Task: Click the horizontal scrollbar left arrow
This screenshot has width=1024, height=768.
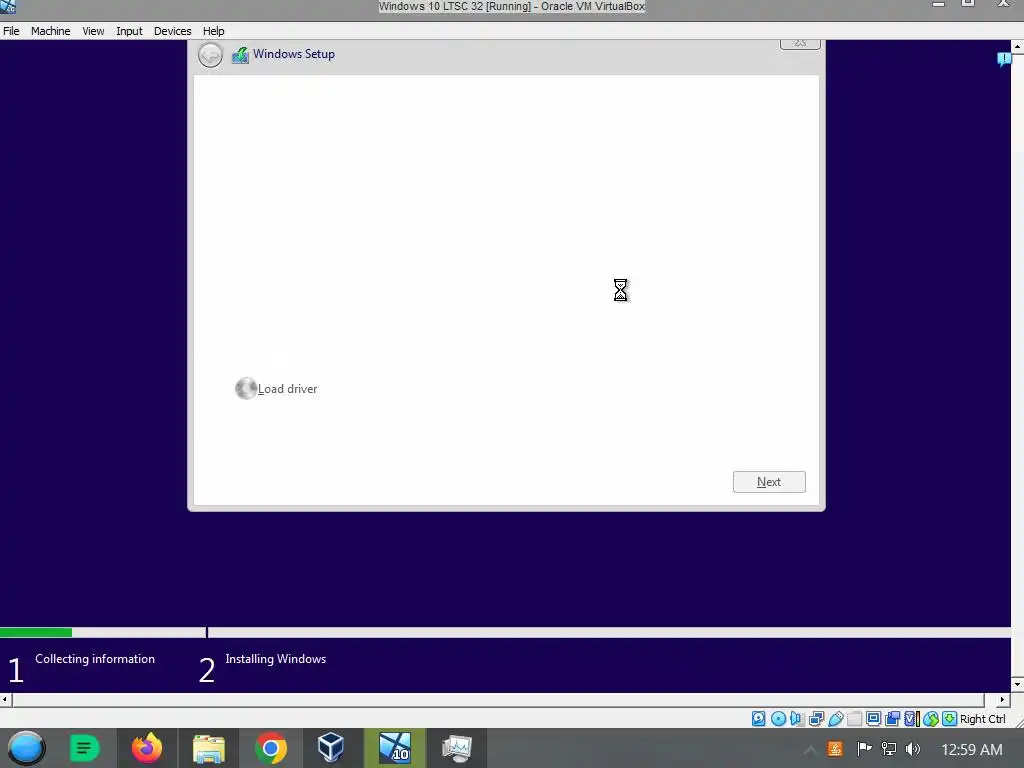Action: coord(5,699)
